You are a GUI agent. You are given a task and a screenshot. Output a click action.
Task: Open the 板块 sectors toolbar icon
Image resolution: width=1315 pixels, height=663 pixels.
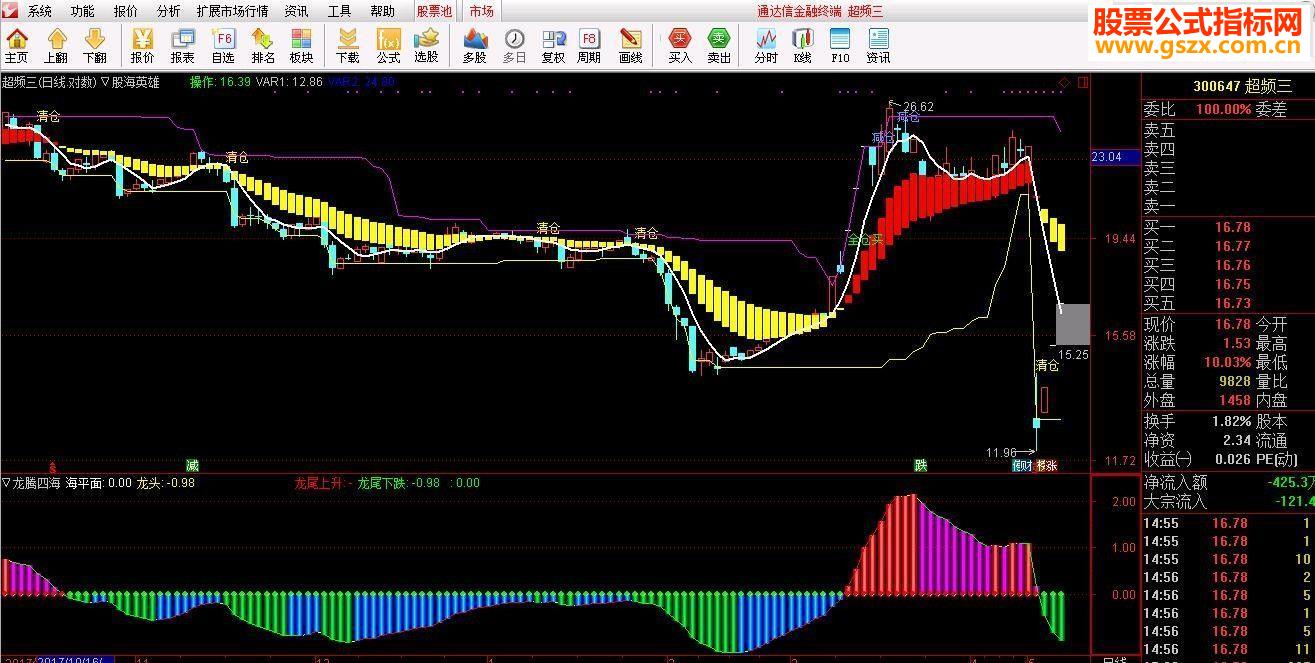[x=301, y=46]
